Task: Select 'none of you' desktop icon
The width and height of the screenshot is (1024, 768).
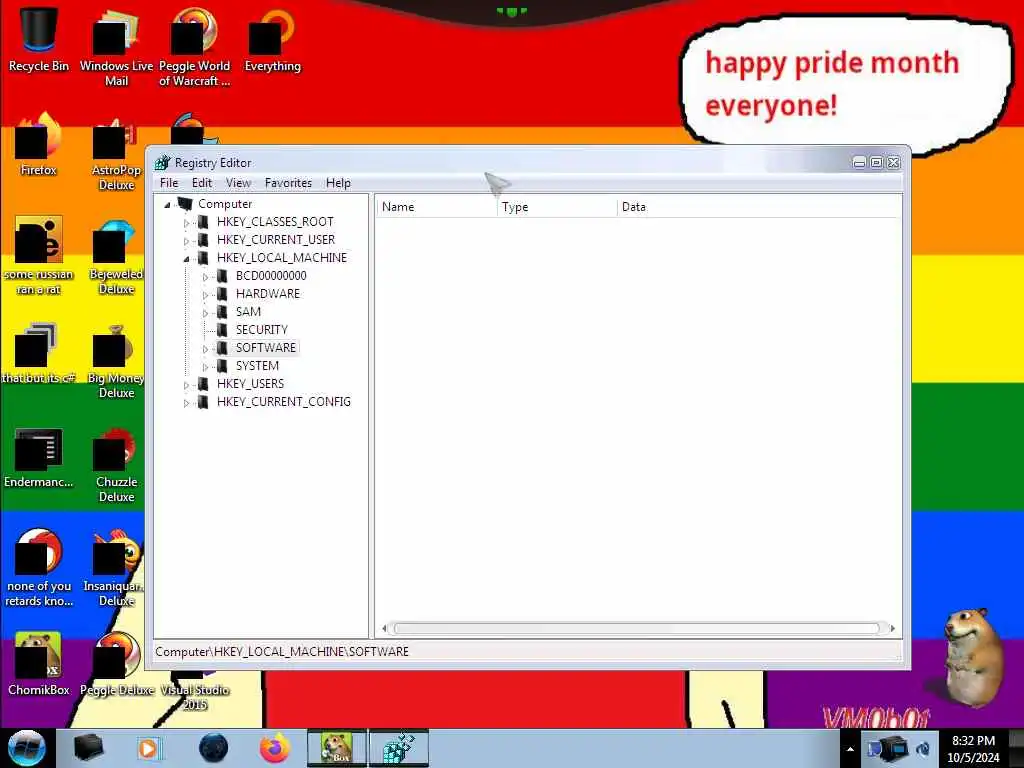Action: [39, 568]
